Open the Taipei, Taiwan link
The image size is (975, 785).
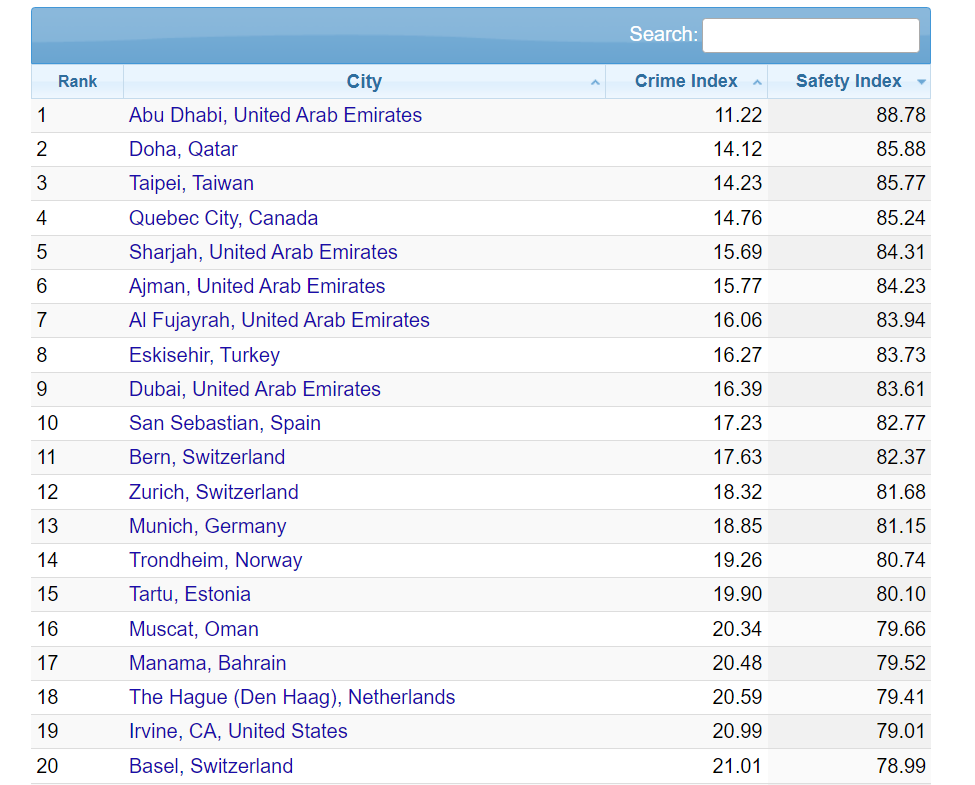pos(191,183)
